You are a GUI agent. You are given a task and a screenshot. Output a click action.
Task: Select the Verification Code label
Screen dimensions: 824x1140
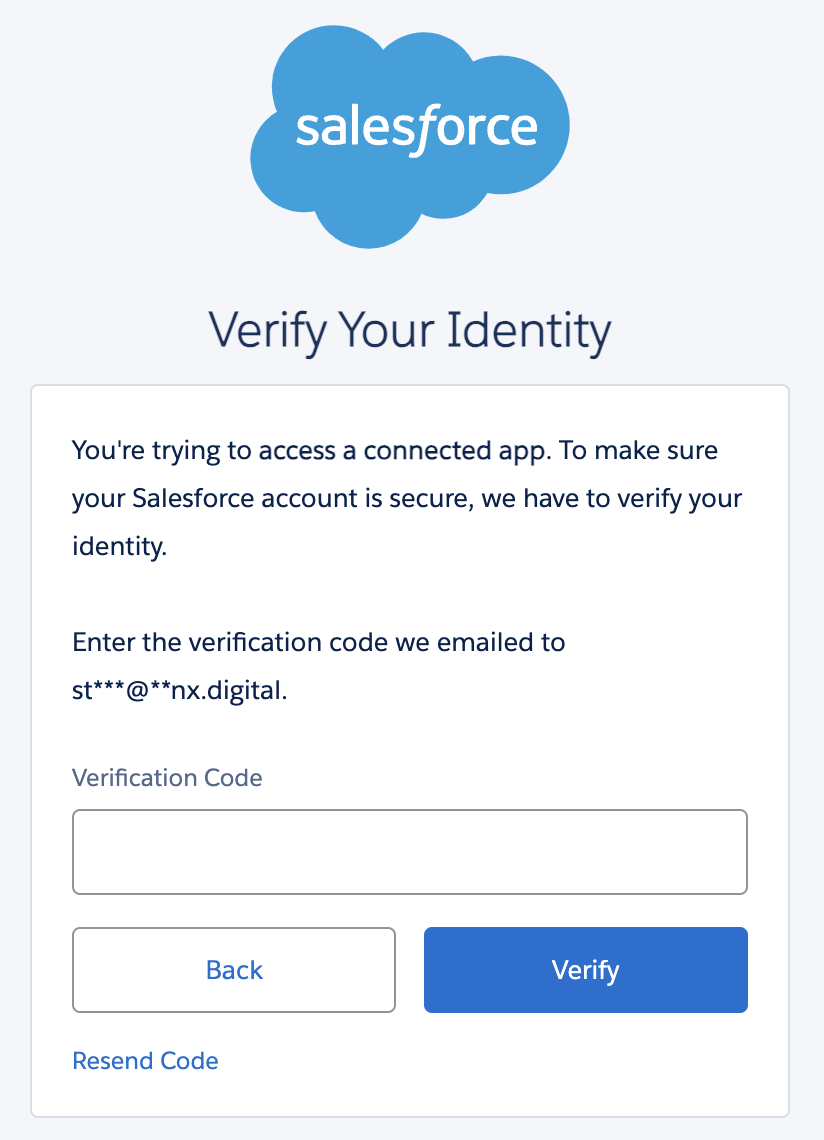click(x=167, y=777)
